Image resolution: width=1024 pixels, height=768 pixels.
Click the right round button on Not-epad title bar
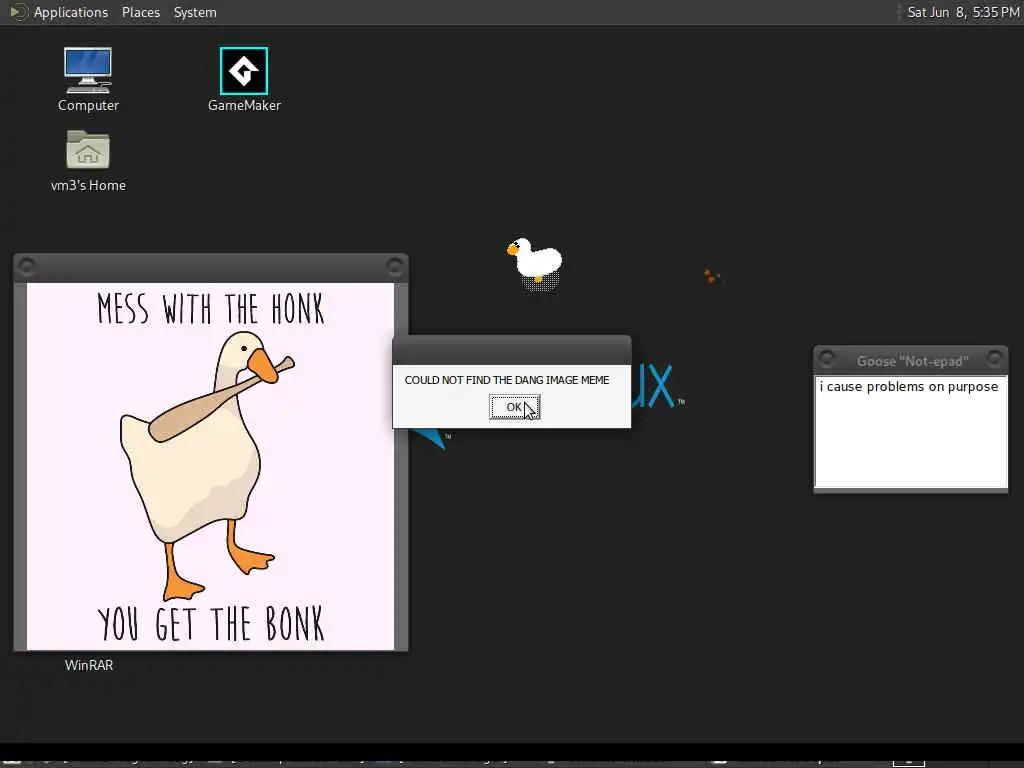995,359
